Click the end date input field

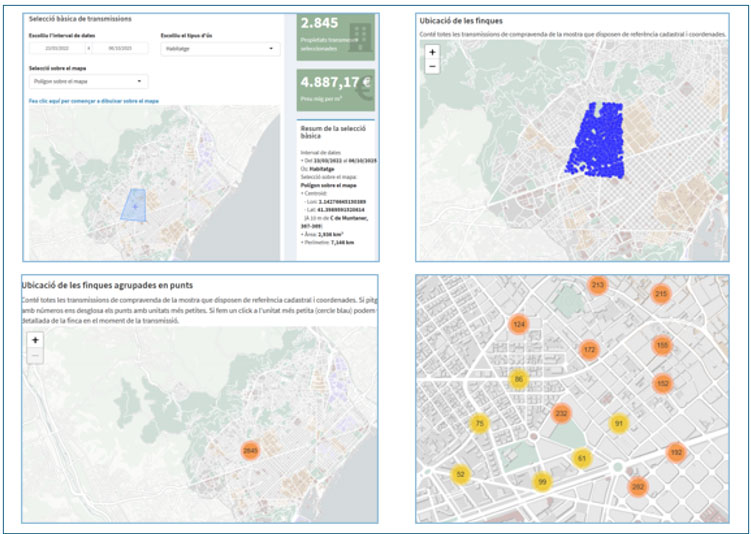pos(121,48)
